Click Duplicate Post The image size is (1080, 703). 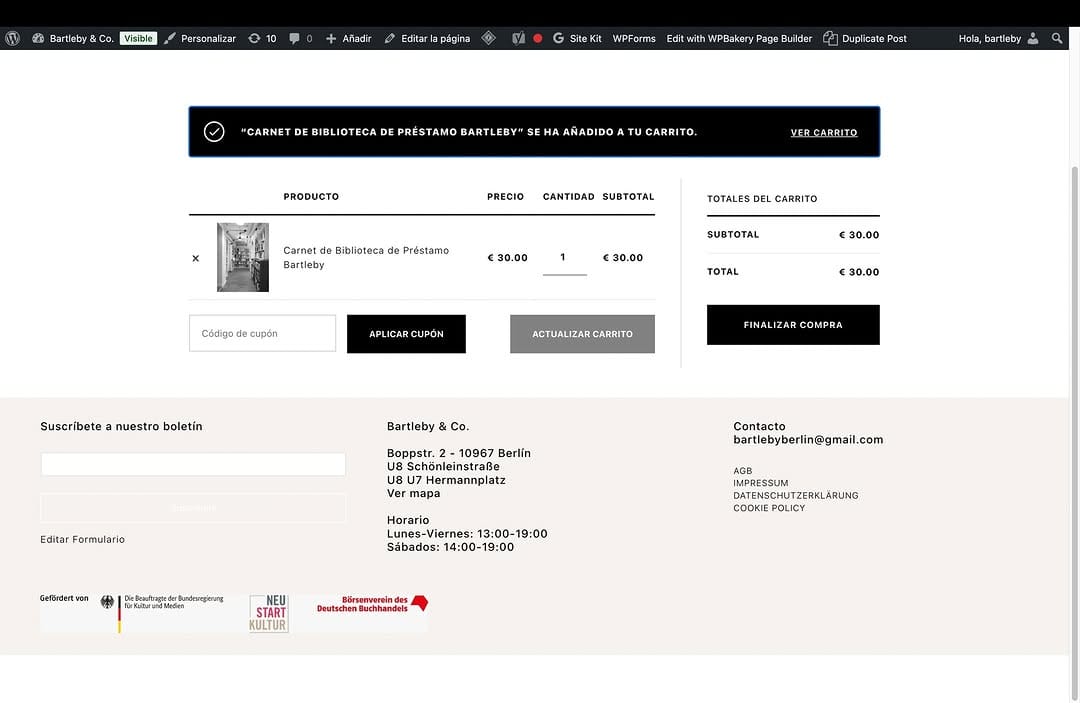[x=865, y=39]
